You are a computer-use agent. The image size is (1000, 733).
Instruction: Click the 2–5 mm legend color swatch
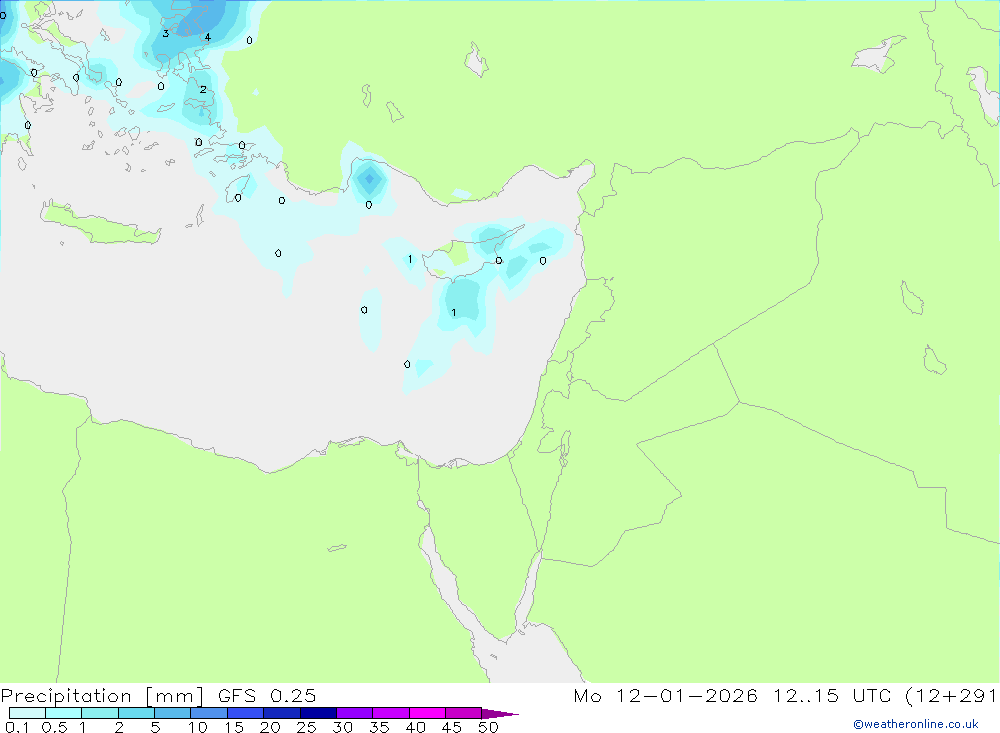[136, 713]
